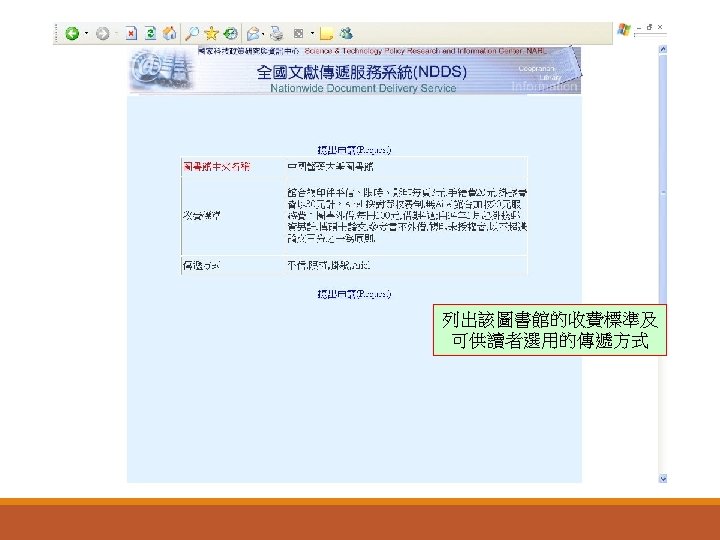Click the green Back arrow button

click(72, 34)
